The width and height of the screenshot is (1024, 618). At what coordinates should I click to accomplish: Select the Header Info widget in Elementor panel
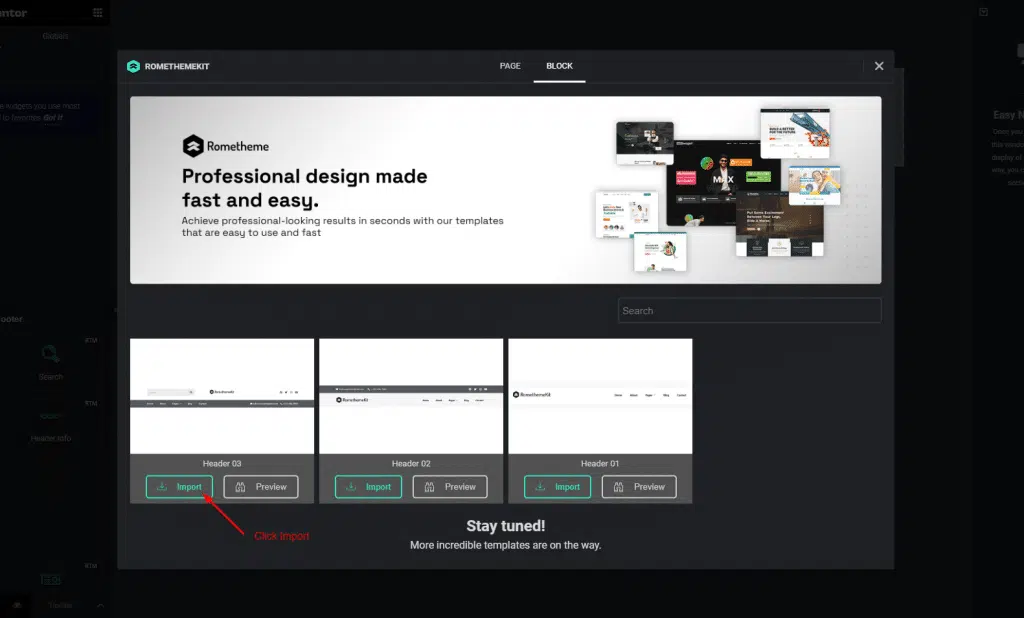50,425
